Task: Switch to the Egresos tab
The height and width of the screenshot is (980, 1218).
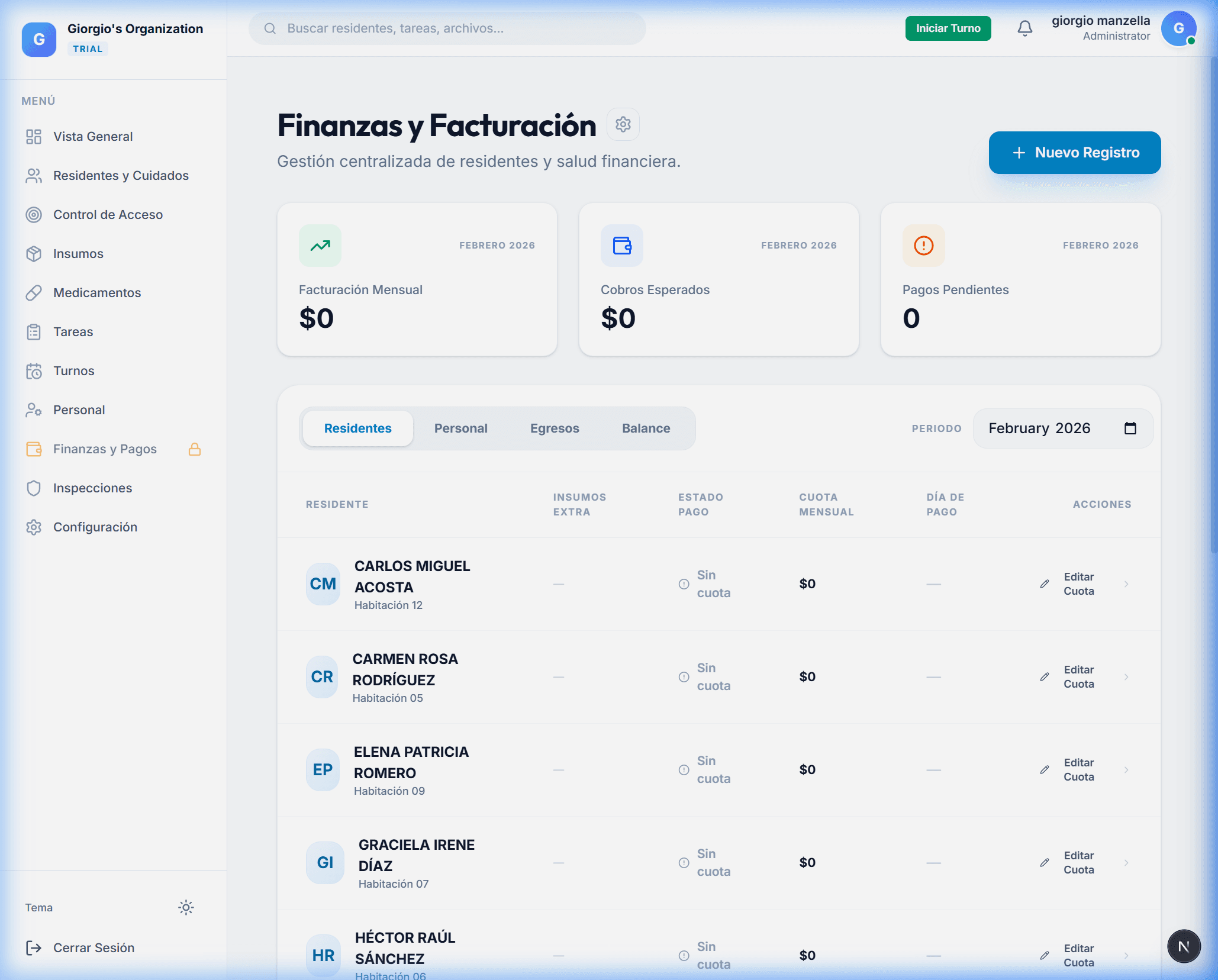Action: click(554, 428)
